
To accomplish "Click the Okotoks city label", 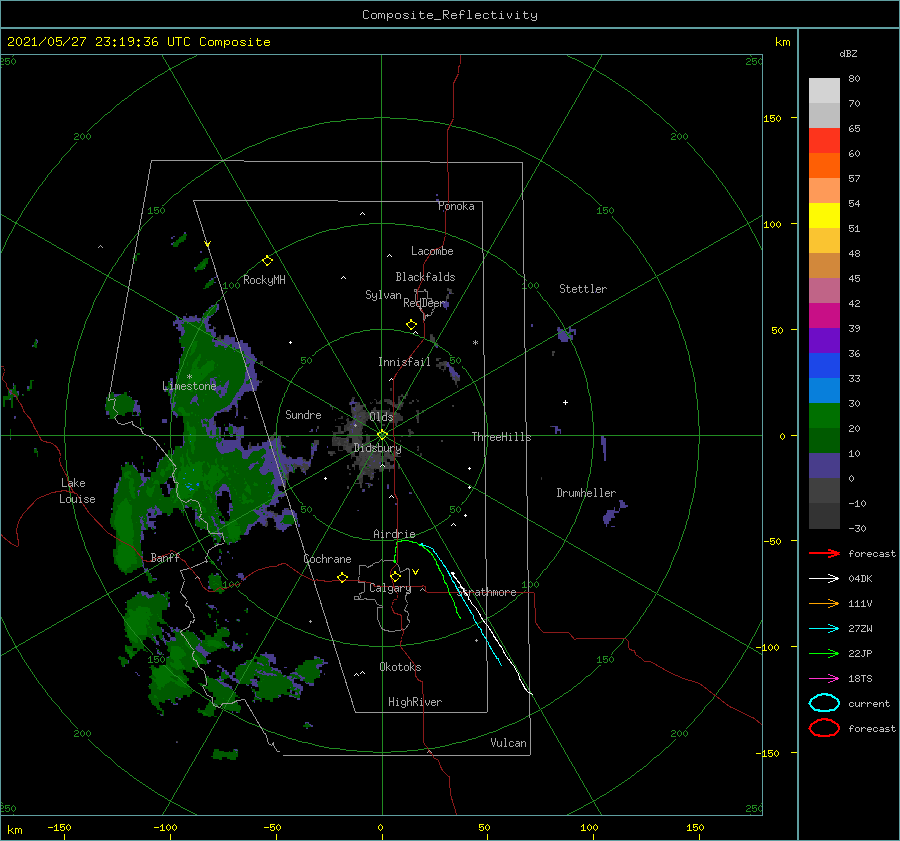I will pos(400,667).
